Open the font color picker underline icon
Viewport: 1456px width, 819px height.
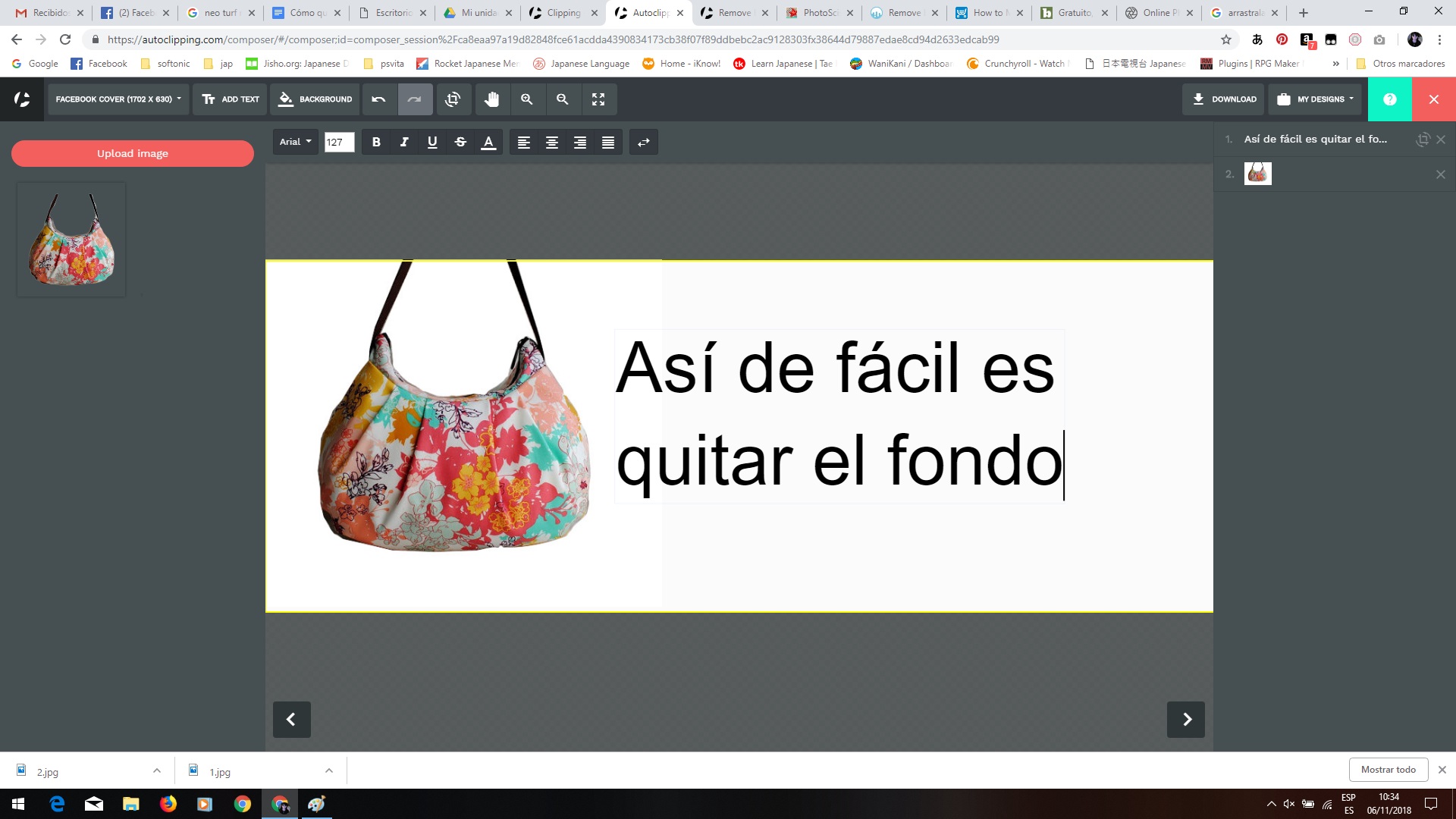[x=488, y=142]
